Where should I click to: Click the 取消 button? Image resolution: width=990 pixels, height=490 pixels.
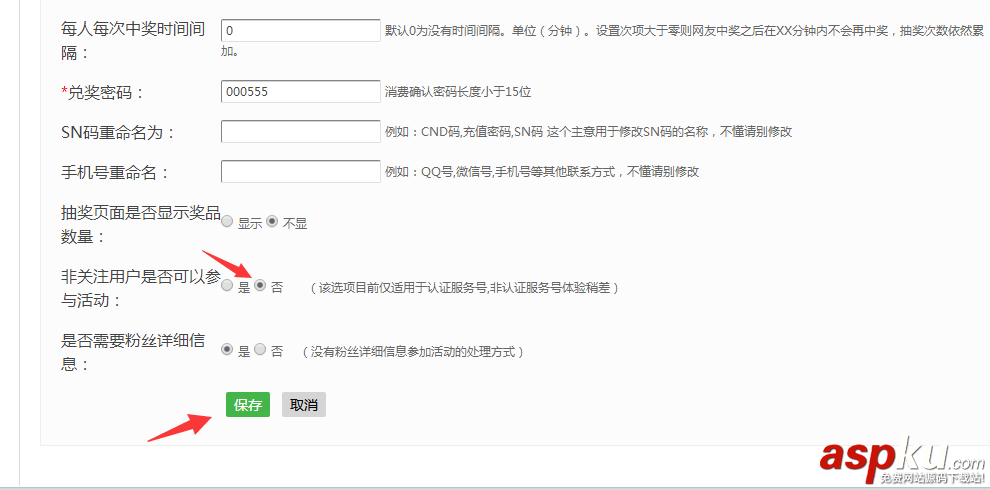(304, 405)
